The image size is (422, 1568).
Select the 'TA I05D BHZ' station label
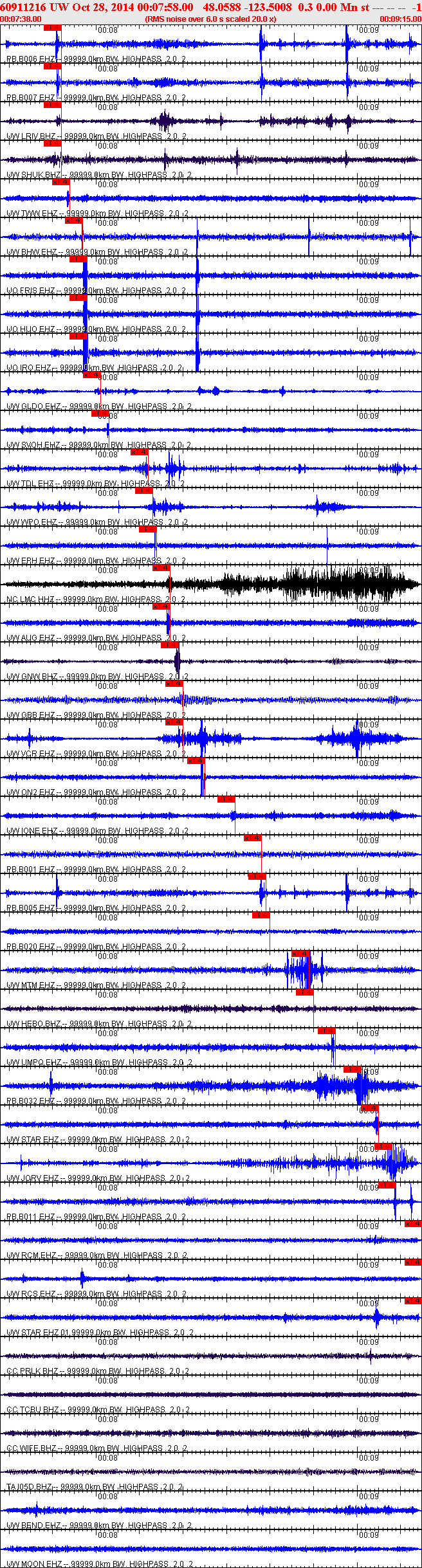coord(30,1487)
